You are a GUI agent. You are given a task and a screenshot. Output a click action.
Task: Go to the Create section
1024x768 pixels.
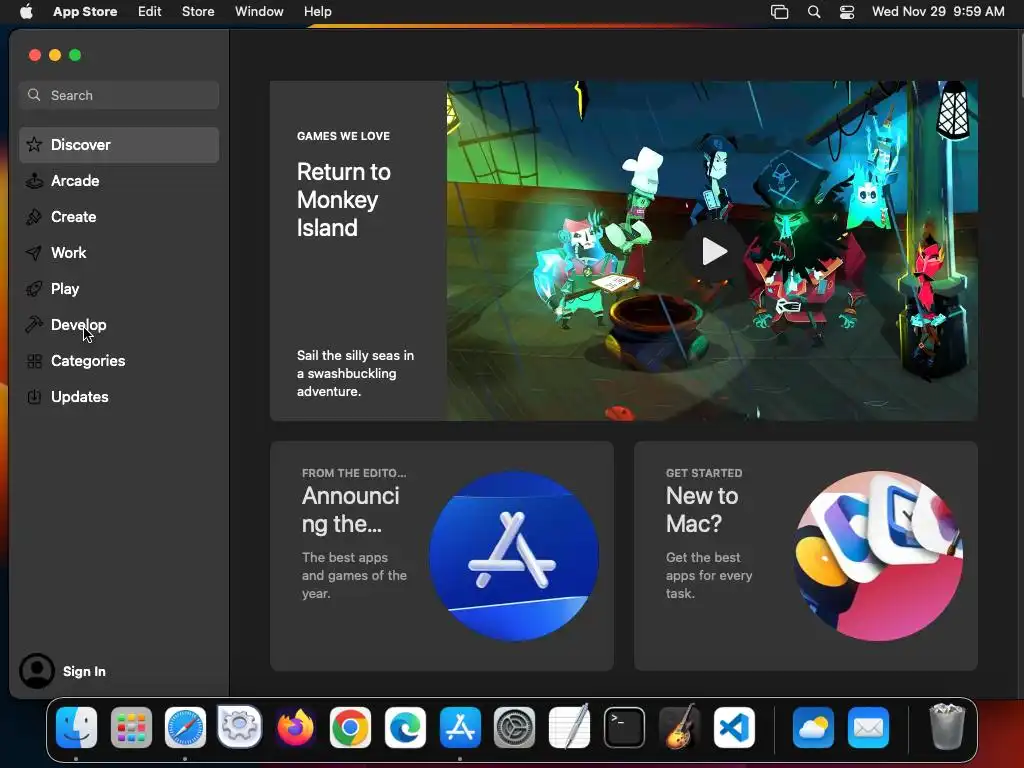coord(119,217)
